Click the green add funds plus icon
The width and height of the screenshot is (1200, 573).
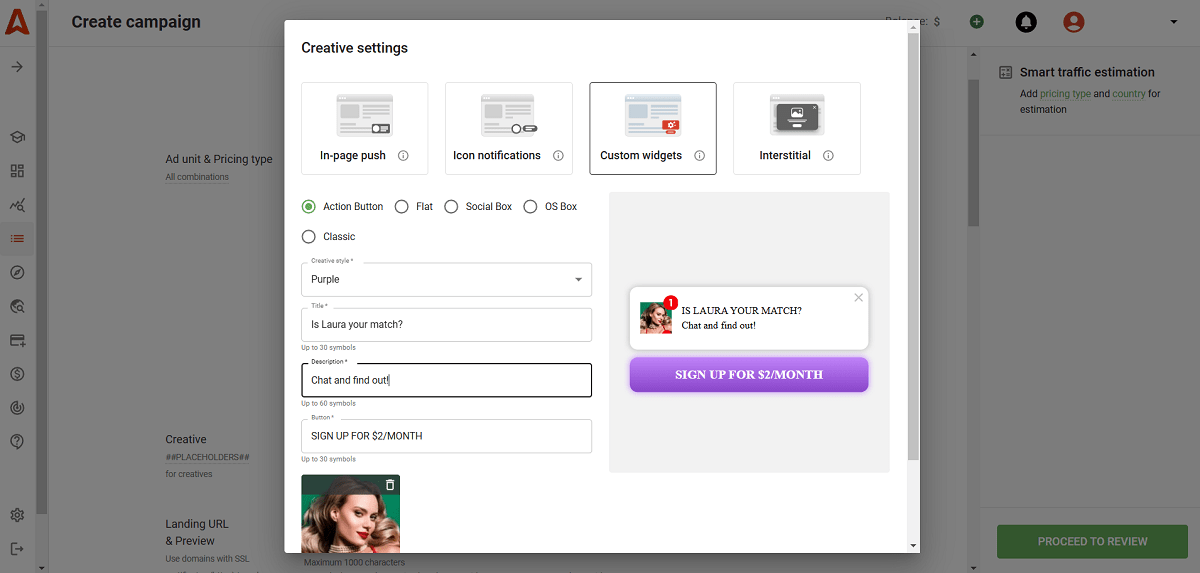click(x=977, y=22)
